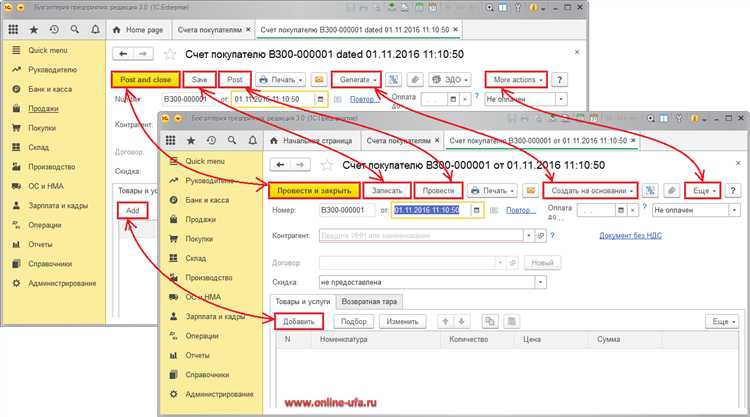
Task: Open Администрирование in front sidebar
Action: click(x=219, y=394)
